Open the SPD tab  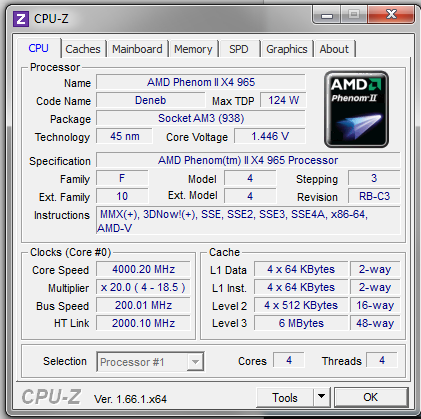click(239, 49)
